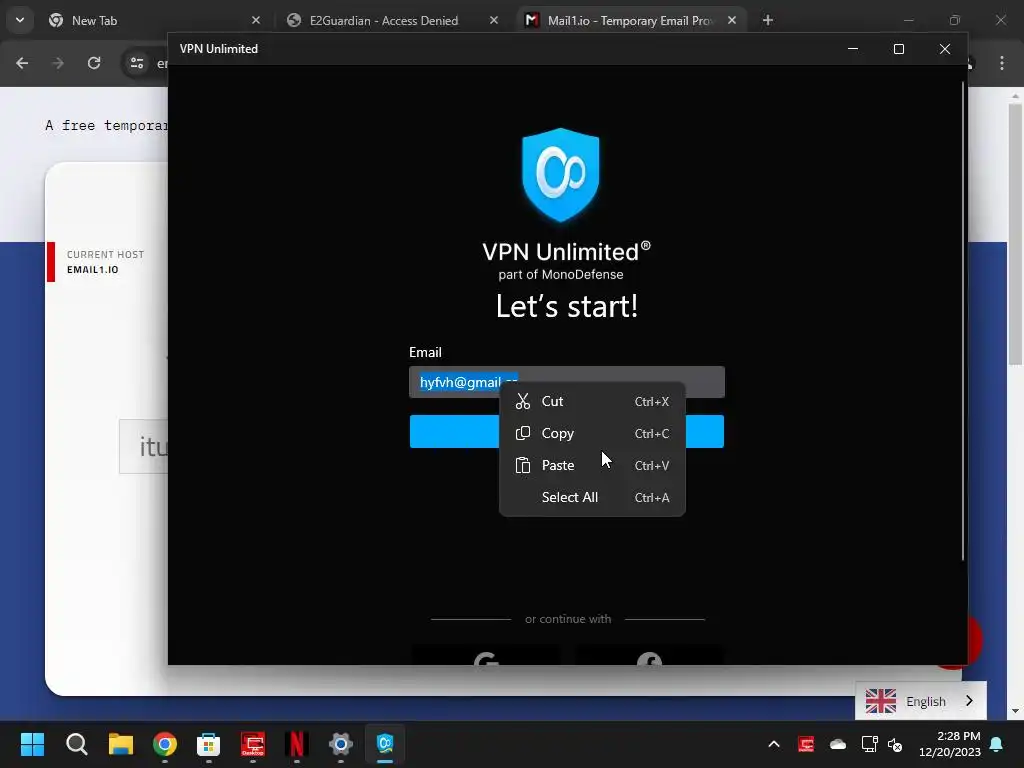The width and height of the screenshot is (1024, 768).
Task: Switch to the Mail1.io browser tab
Action: pos(631,20)
